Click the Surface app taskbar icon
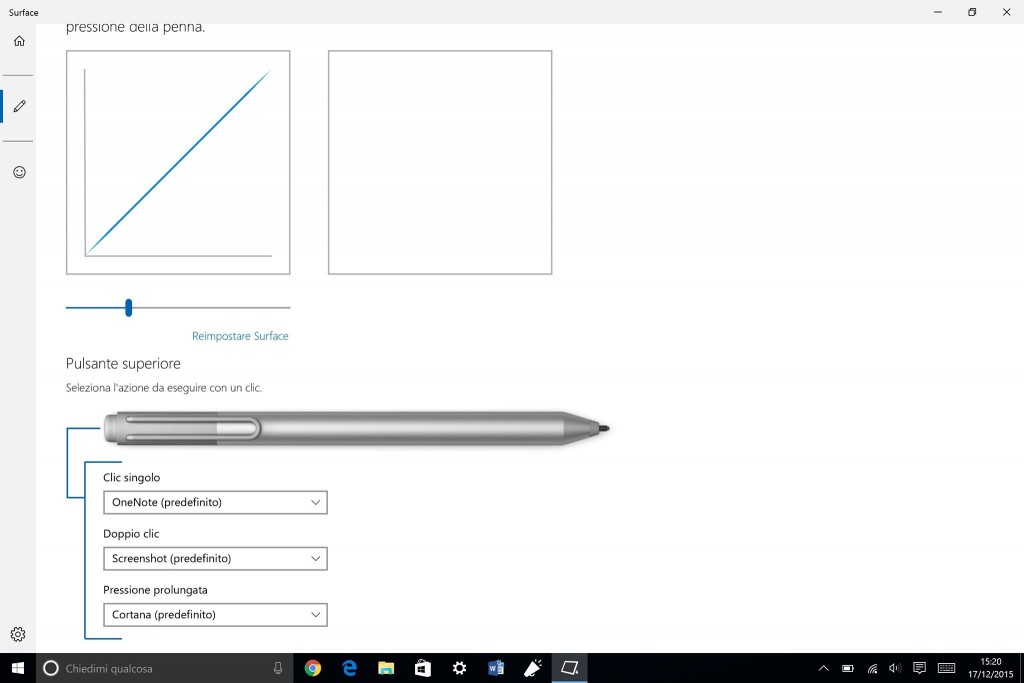Image resolution: width=1024 pixels, height=683 pixels. tap(569, 668)
